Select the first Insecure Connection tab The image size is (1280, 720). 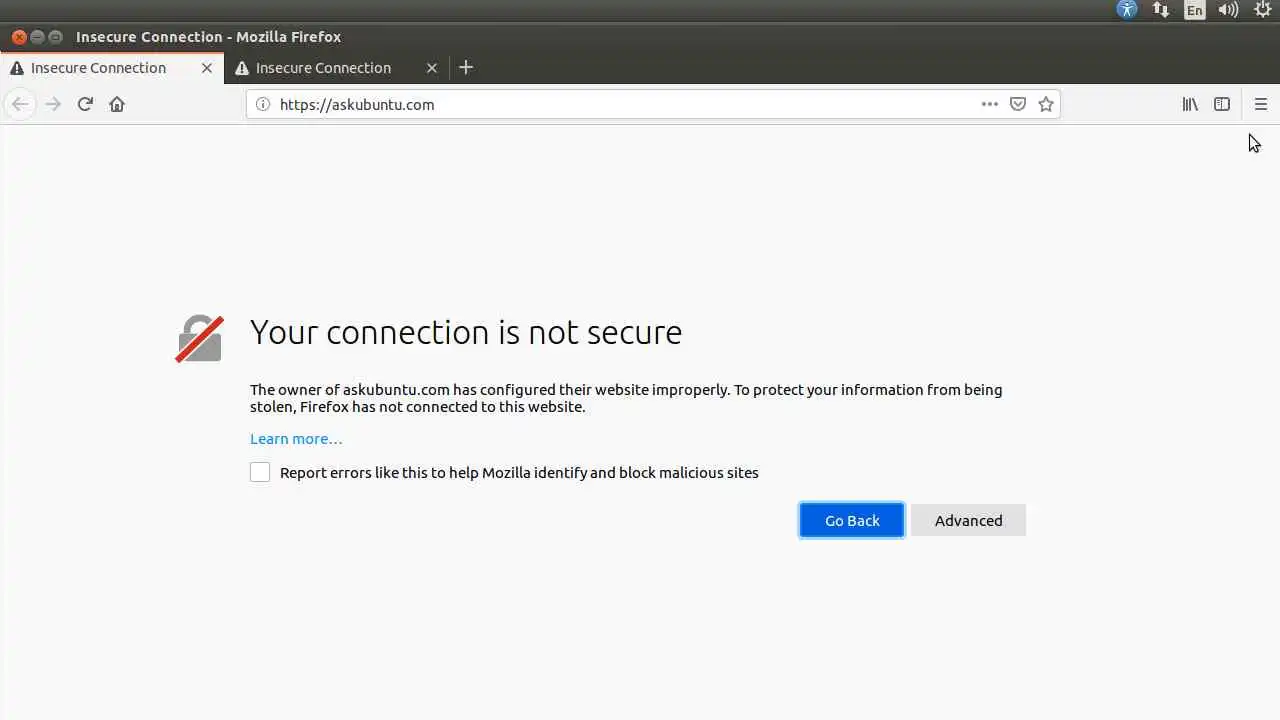coord(98,68)
